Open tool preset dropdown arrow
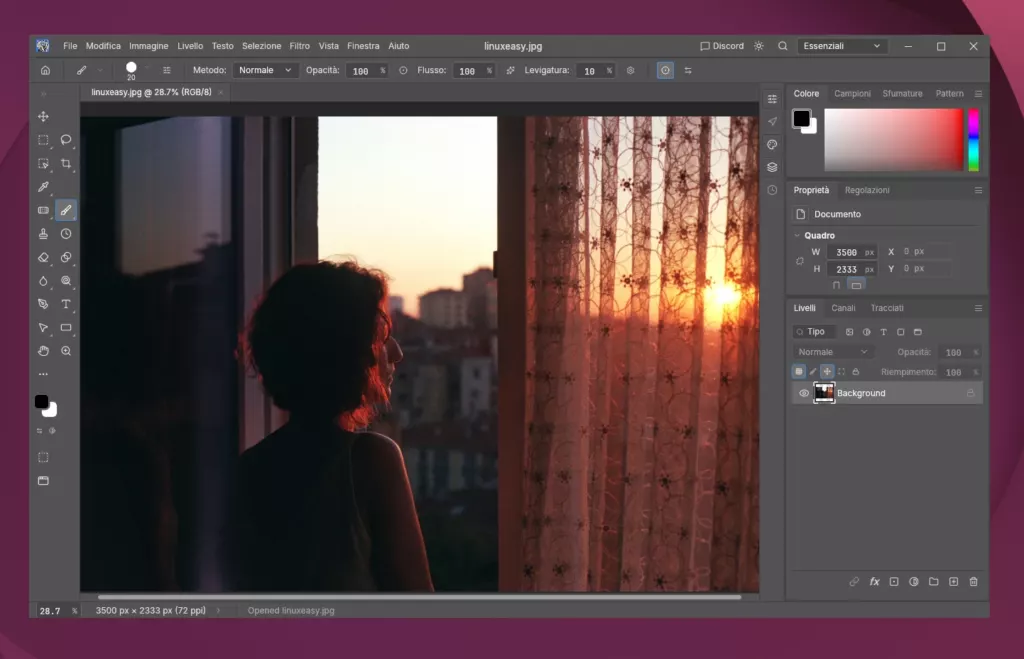 pos(100,71)
